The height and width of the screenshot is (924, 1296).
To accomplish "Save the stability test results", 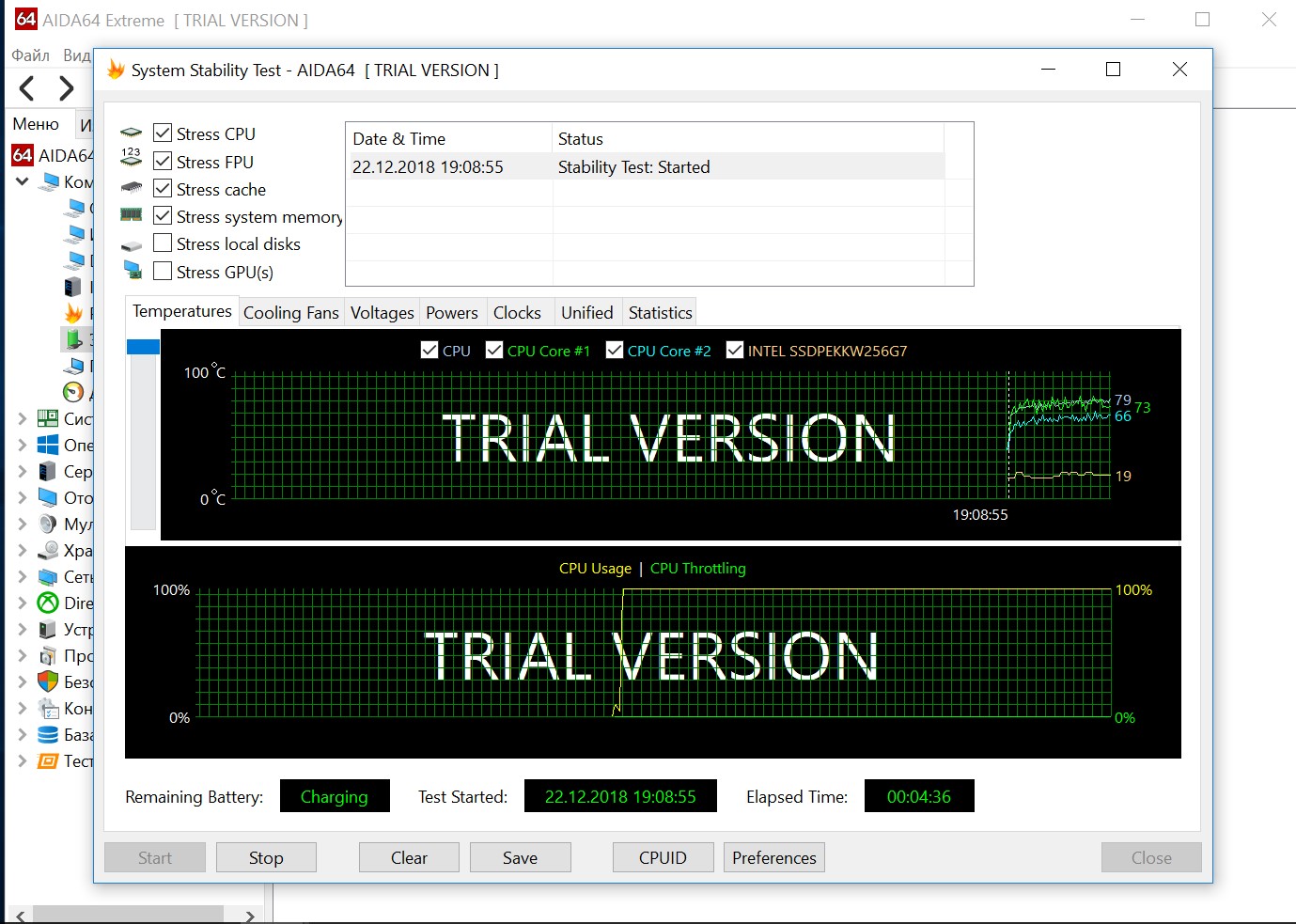I will click(520, 857).
